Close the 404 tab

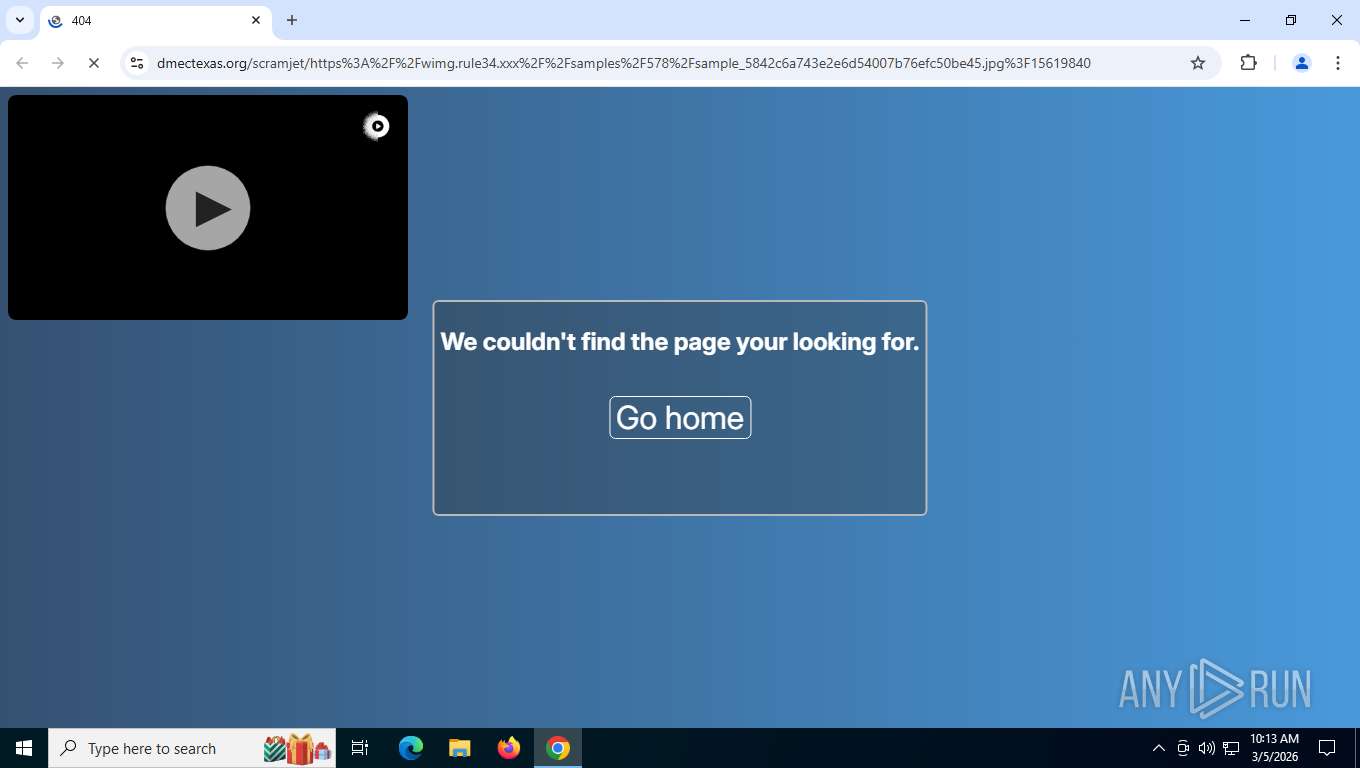pos(255,20)
